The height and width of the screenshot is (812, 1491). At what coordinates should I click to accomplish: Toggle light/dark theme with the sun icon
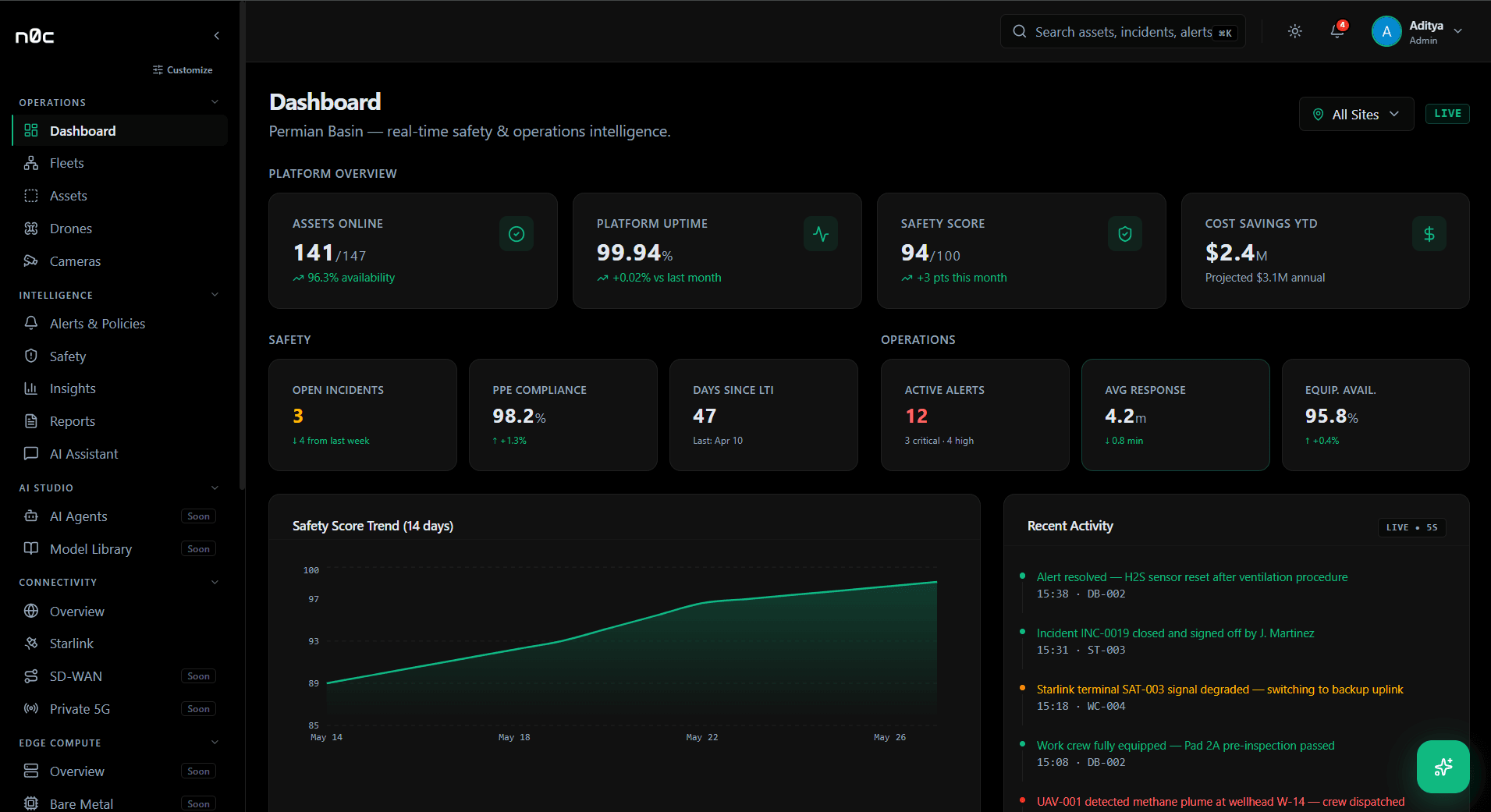(1295, 31)
